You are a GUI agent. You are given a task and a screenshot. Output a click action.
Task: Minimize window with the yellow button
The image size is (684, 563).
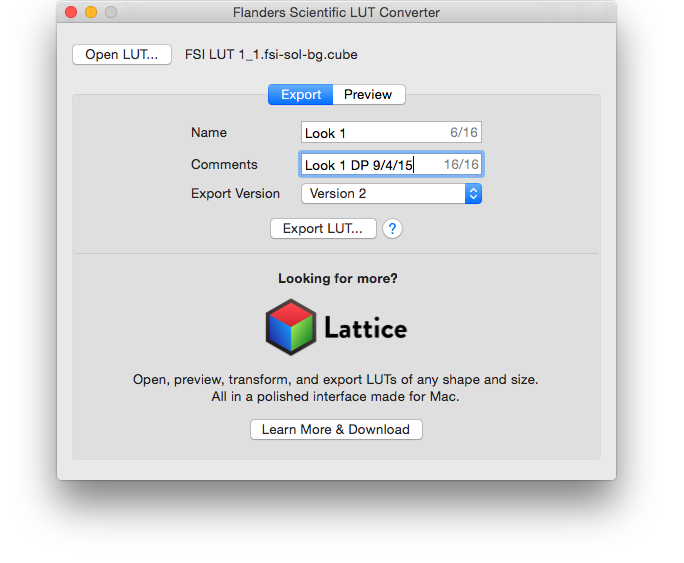(x=91, y=12)
